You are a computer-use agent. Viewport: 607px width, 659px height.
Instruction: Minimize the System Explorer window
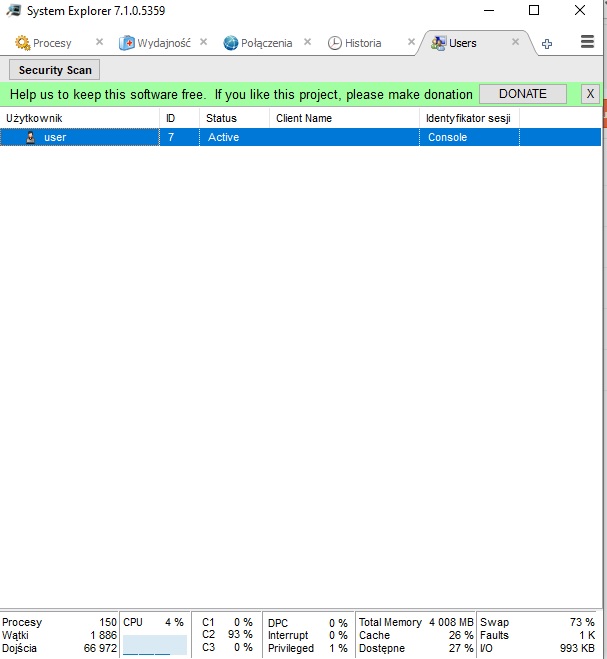coord(489,11)
